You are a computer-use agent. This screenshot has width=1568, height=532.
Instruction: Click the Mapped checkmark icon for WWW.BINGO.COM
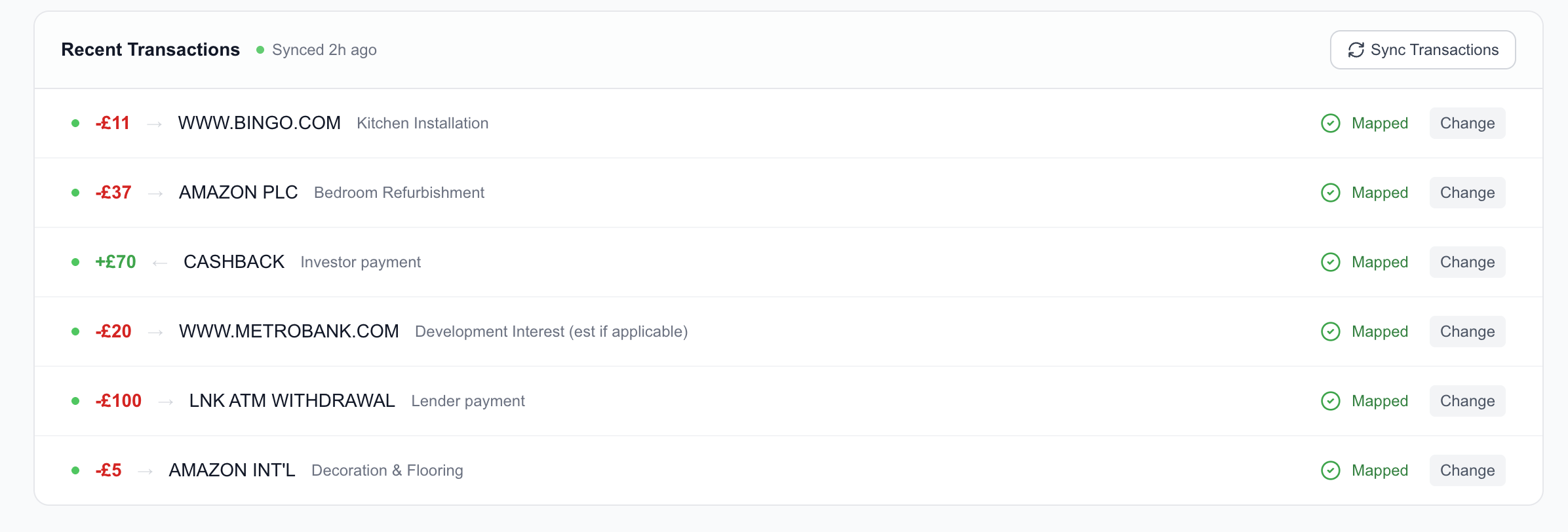[x=1331, y=123]
